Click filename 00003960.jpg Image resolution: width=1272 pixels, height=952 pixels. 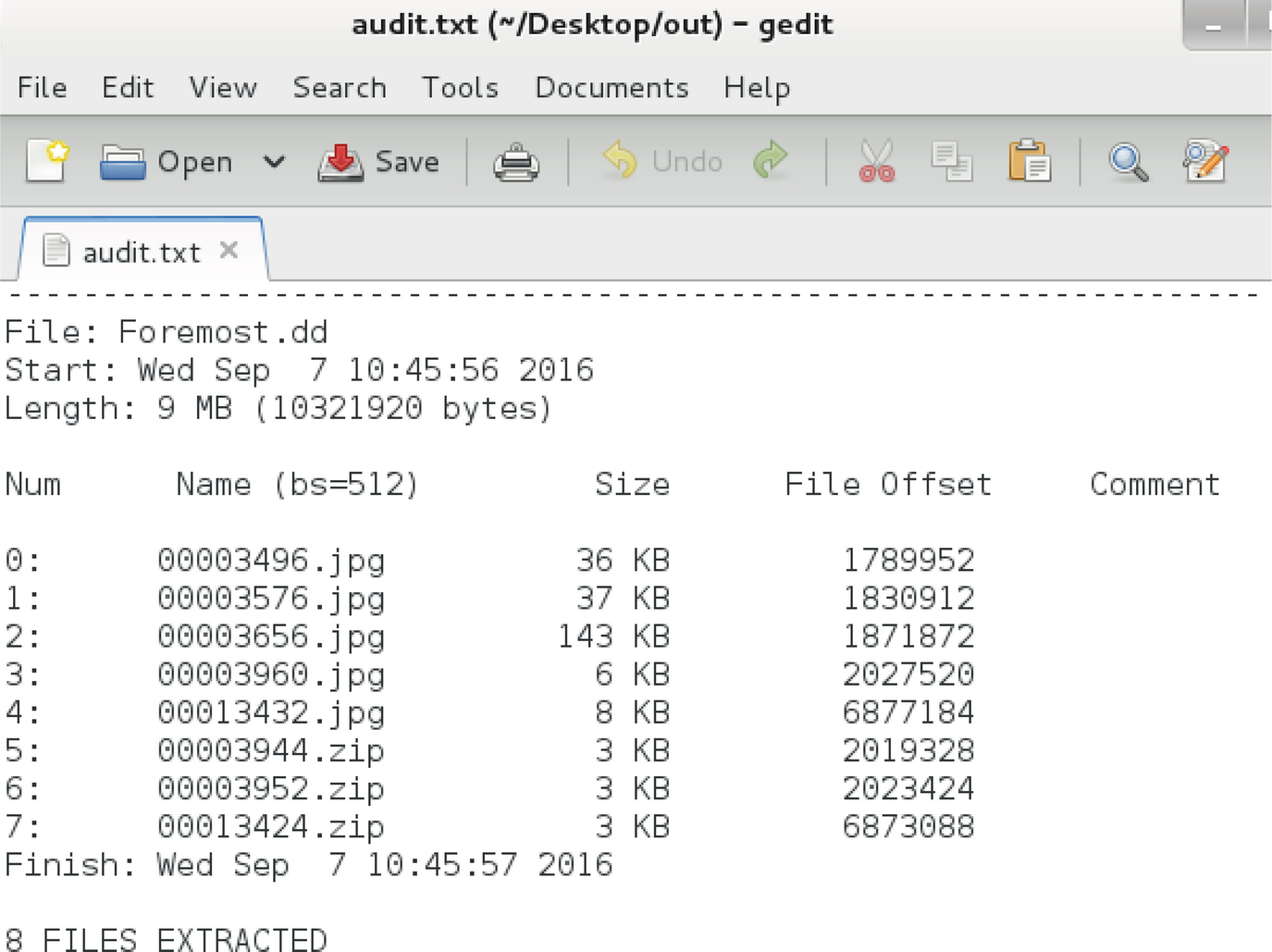tap(271, 674)
